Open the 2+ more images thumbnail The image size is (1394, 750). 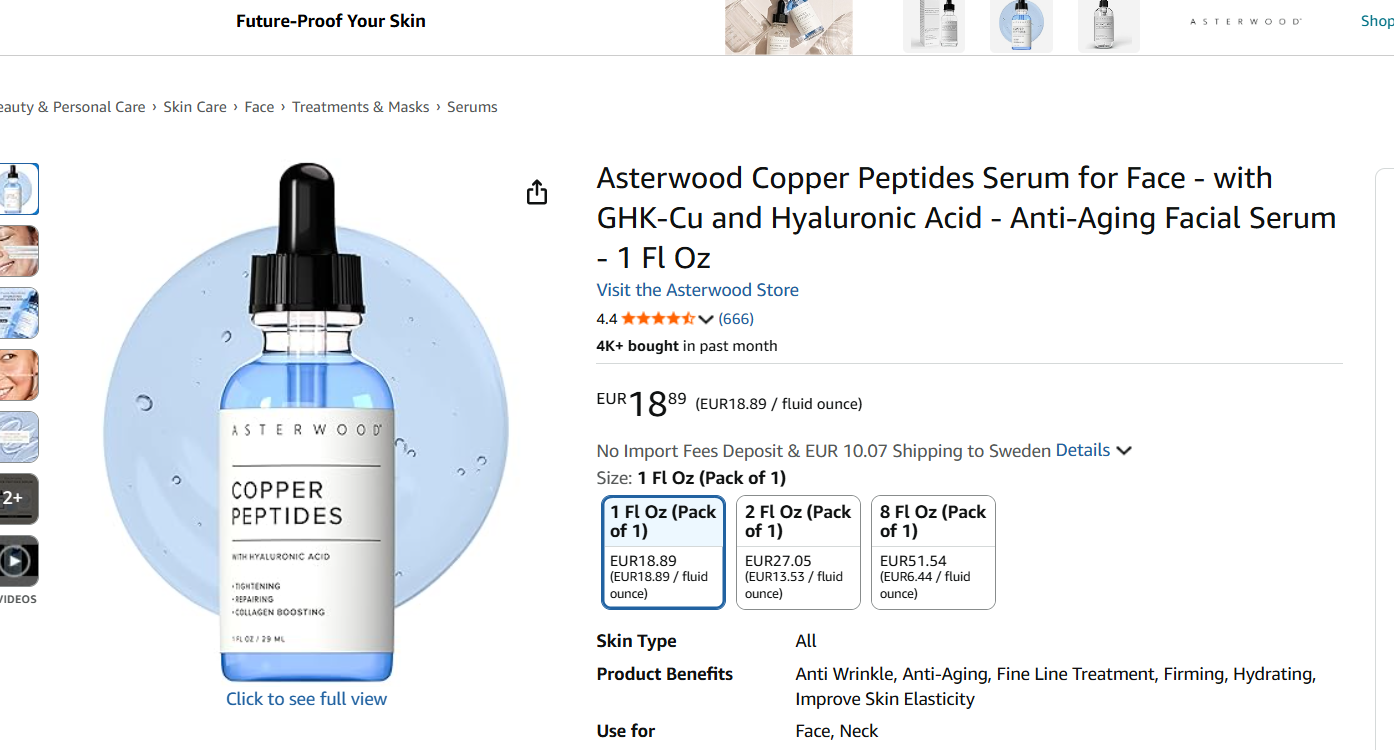[x=17, y=499]
